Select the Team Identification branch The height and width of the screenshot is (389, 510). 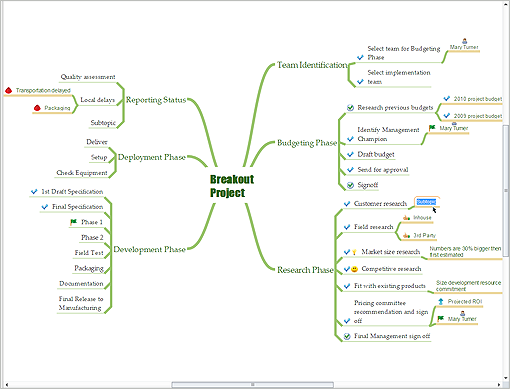(x=312, y=65)
